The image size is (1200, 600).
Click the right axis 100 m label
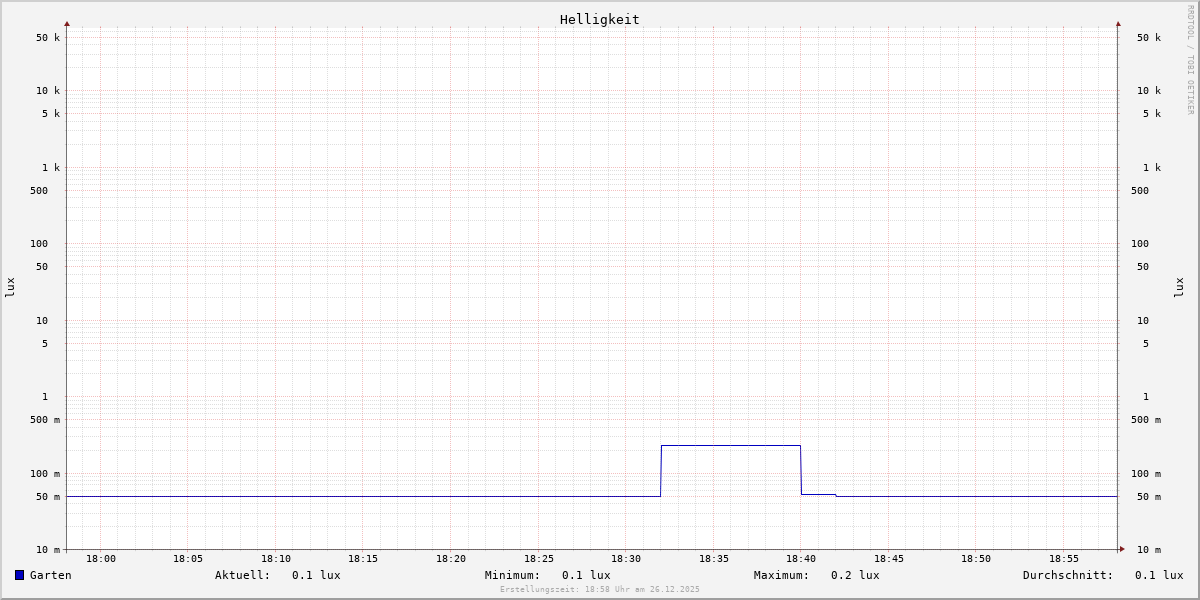[x=1146, y=474]
